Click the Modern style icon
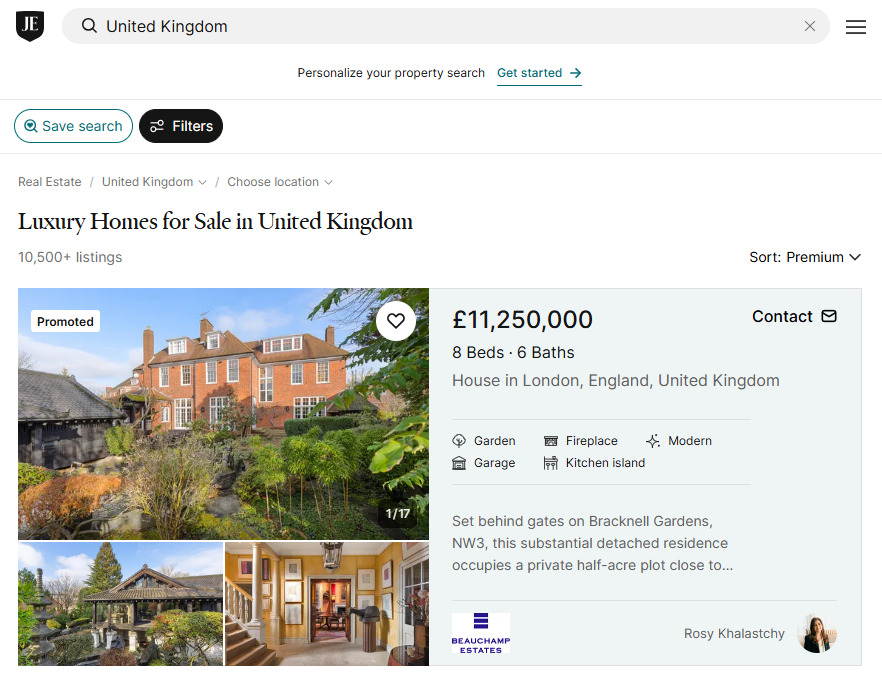Screen dimensions: 882x681 click(651, 440)
